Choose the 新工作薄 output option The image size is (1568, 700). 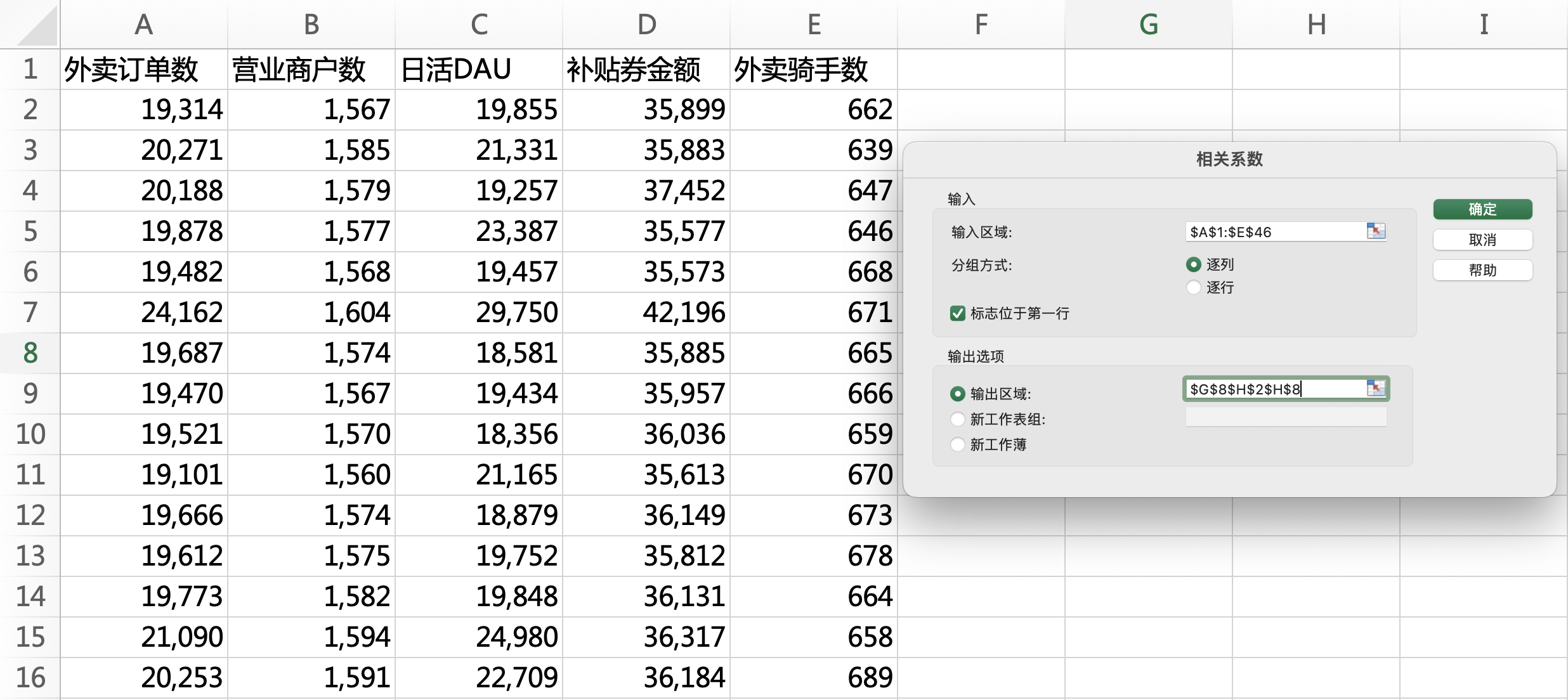tap(958, 444)
